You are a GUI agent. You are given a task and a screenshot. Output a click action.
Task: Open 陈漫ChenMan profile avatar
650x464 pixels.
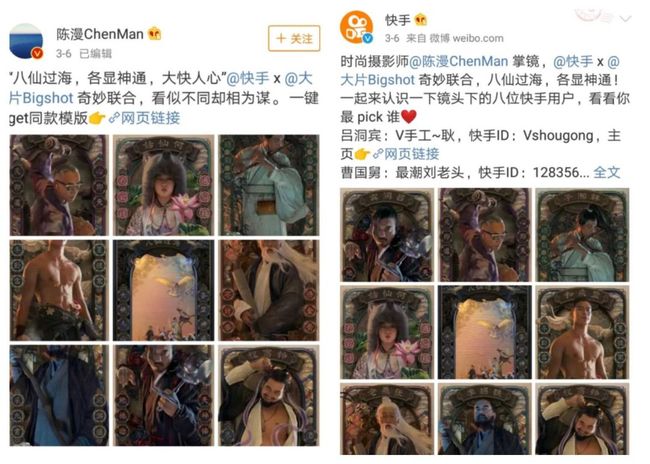26,41
